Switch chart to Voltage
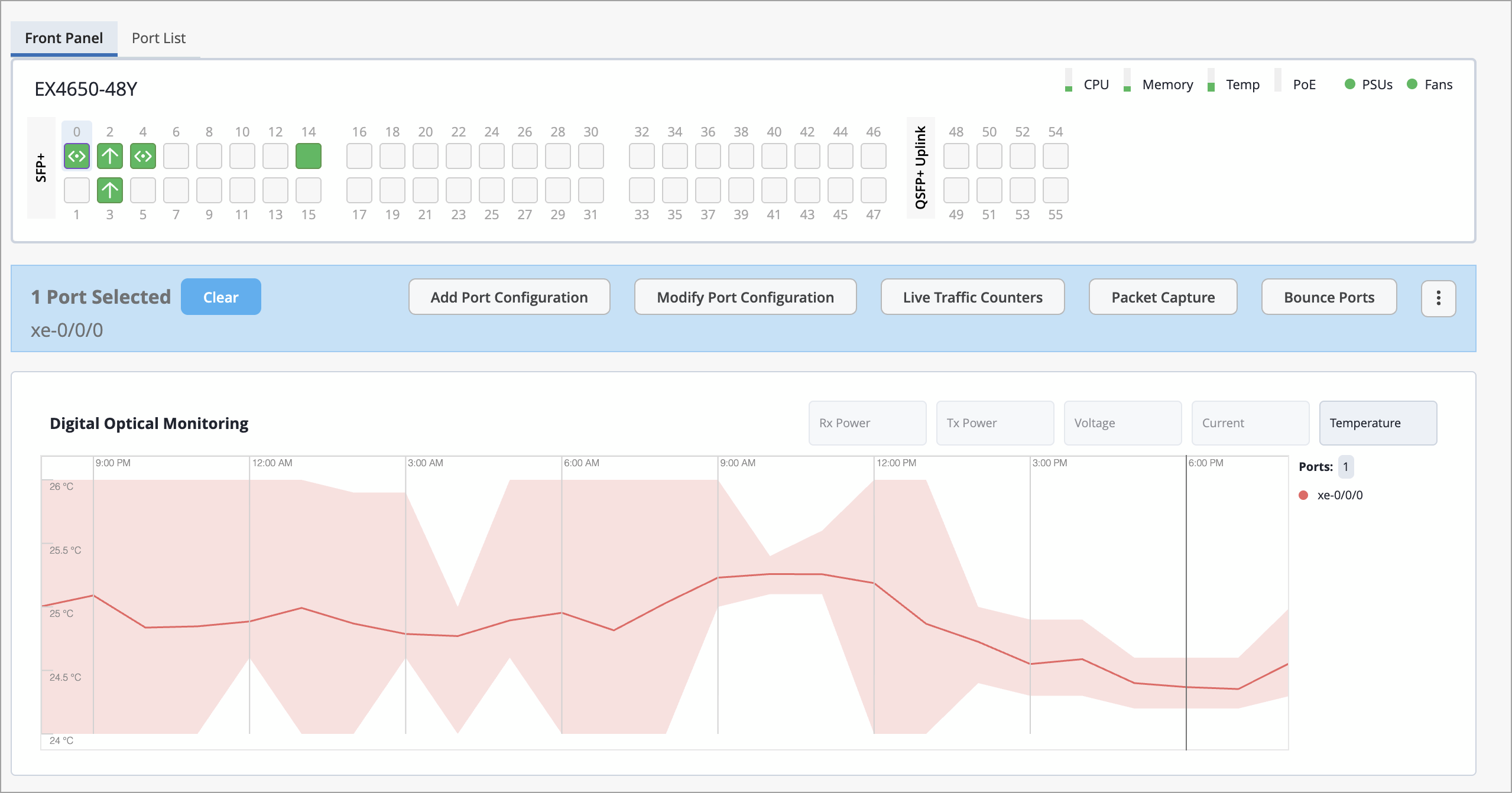The height and width of the screenshot is (793, 1512). pyautogui.click(x=1122, y=422)
